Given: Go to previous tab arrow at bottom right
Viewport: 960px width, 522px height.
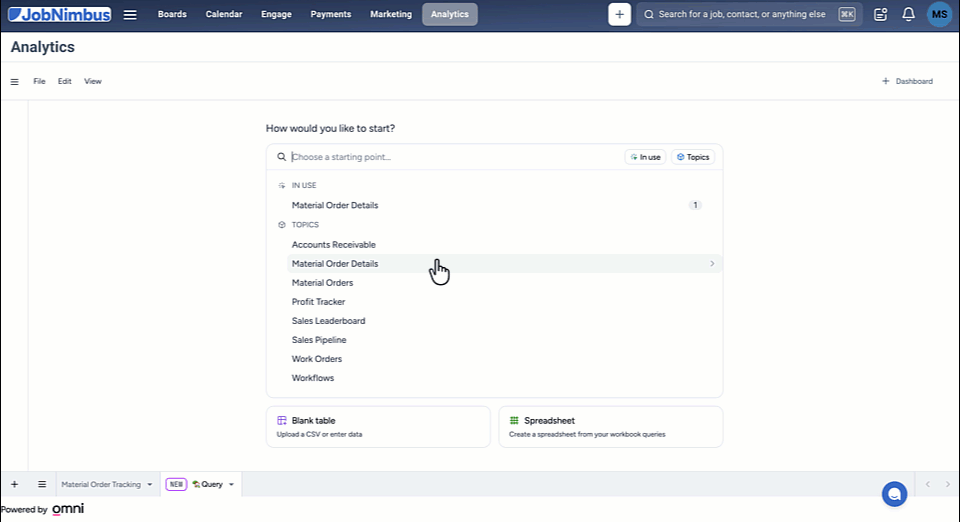Looking at the screenshot, I should [928, 484].
